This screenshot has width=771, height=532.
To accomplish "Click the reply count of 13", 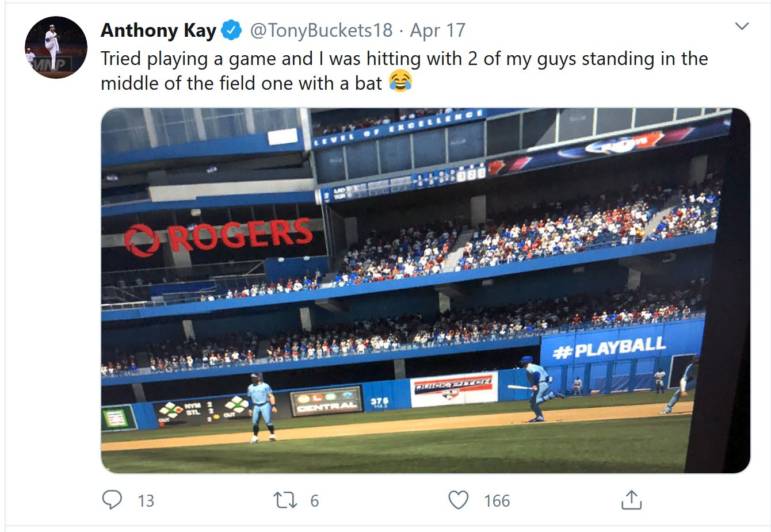I will [146, 501].
